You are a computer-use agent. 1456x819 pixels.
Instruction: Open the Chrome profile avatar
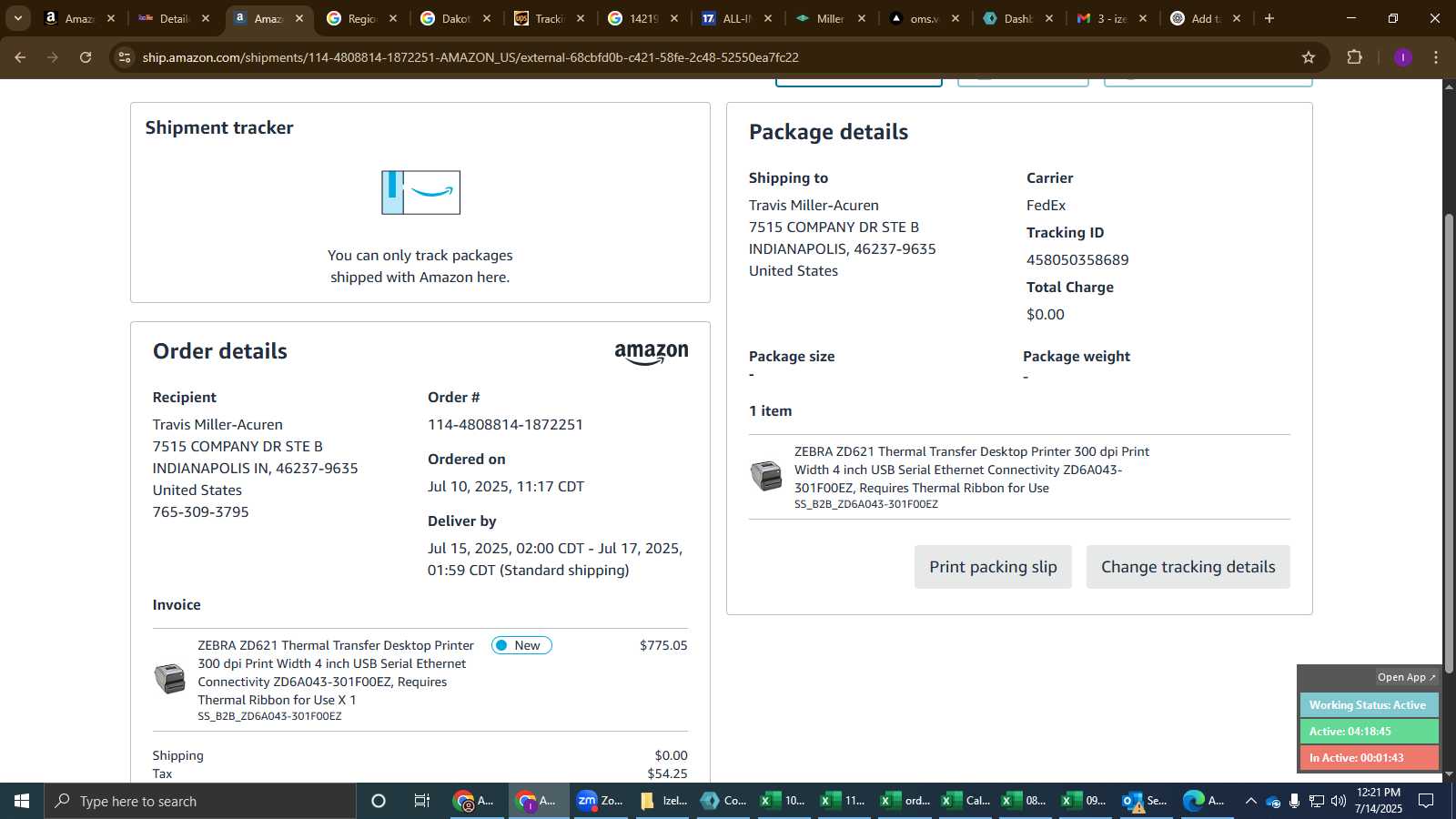[1402, 57]
